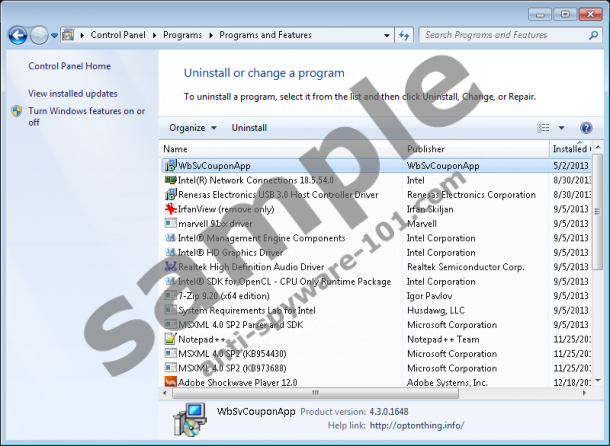Open Turn Windows features on or off

[x=86, y=116]
